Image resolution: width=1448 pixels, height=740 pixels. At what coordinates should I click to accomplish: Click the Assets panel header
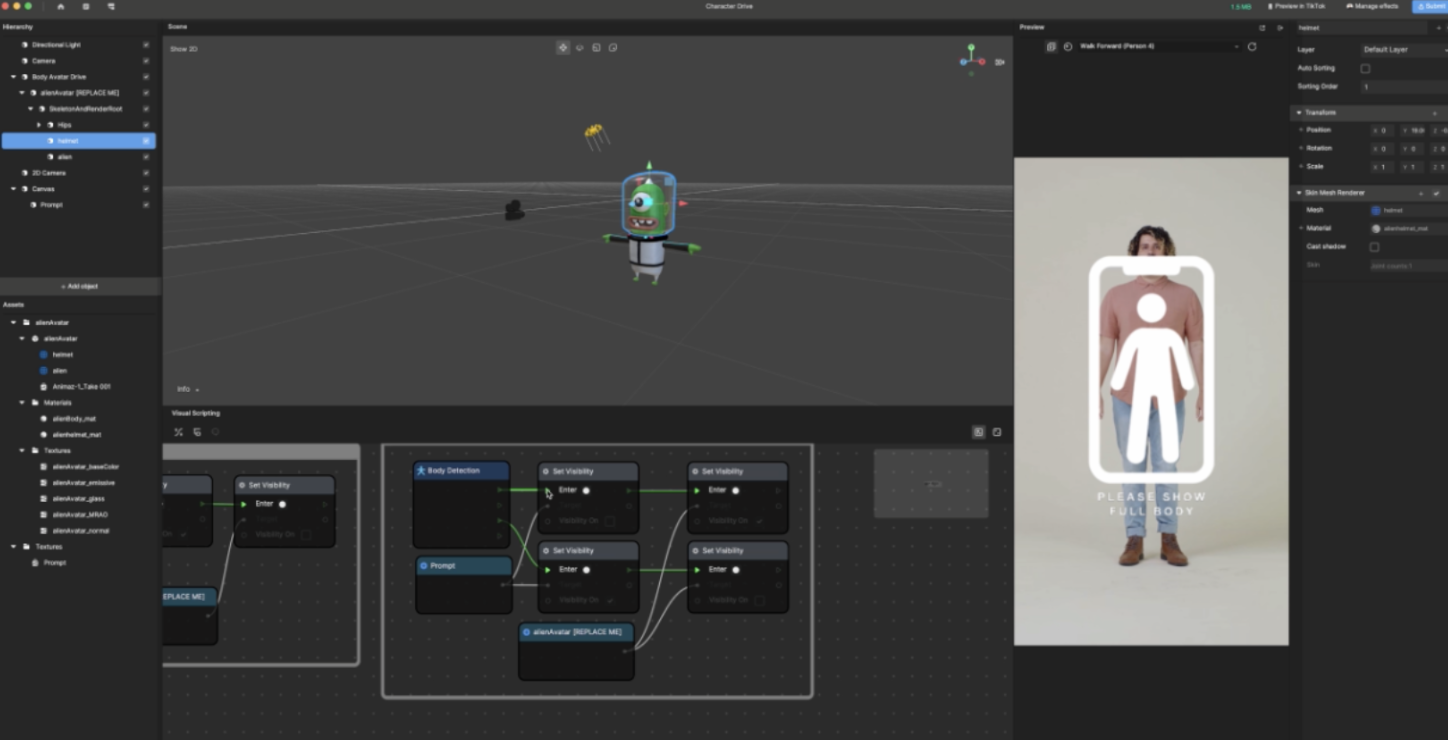(x=13, y=305)
